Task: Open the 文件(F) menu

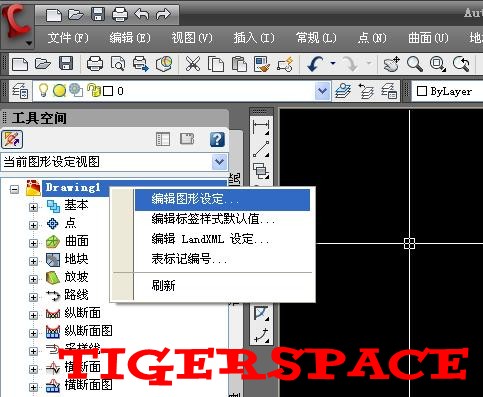Action: (x=68, y=38)
